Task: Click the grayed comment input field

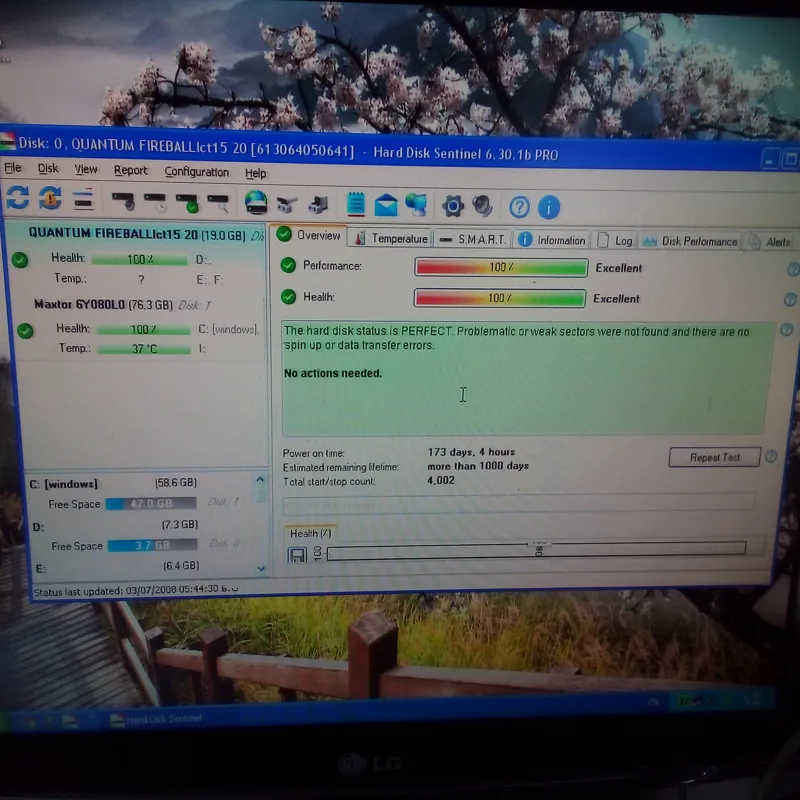Action: pos(518,504)
